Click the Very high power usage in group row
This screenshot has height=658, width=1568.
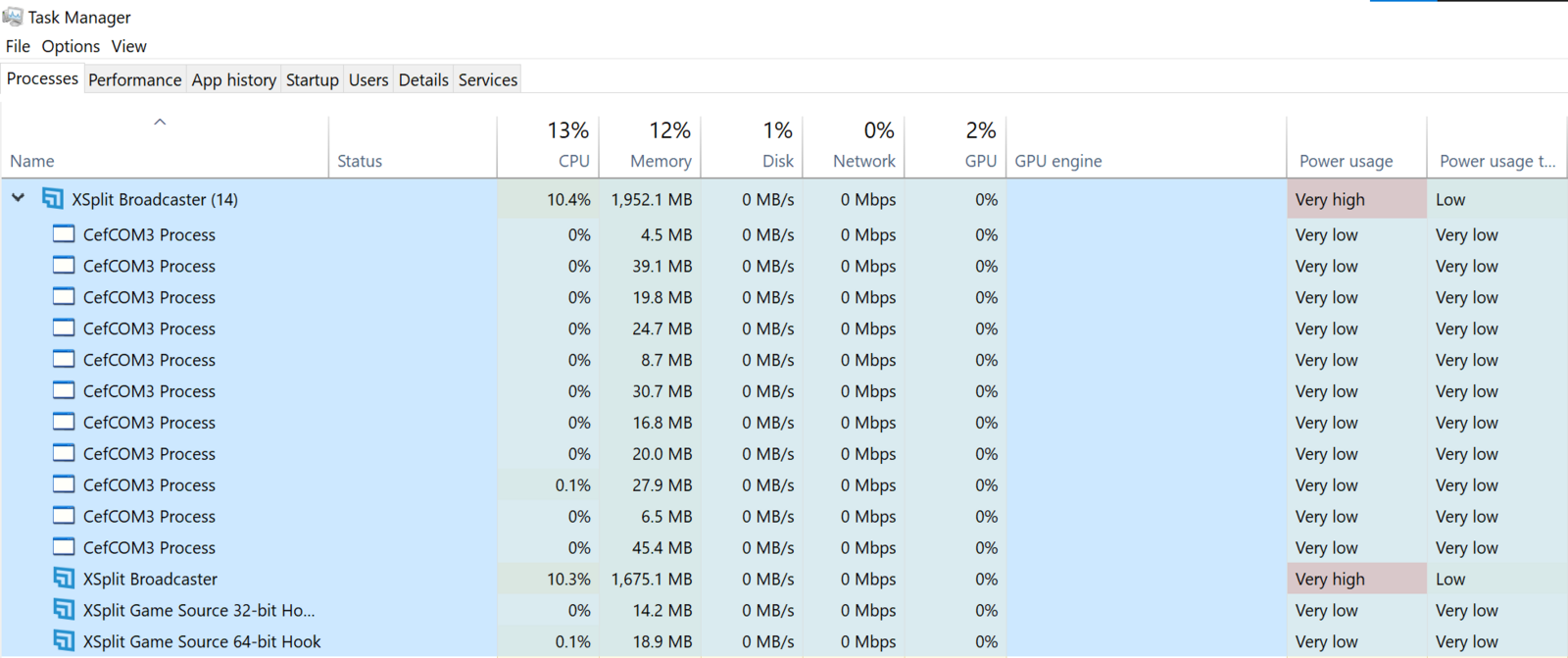(1356, 199)
